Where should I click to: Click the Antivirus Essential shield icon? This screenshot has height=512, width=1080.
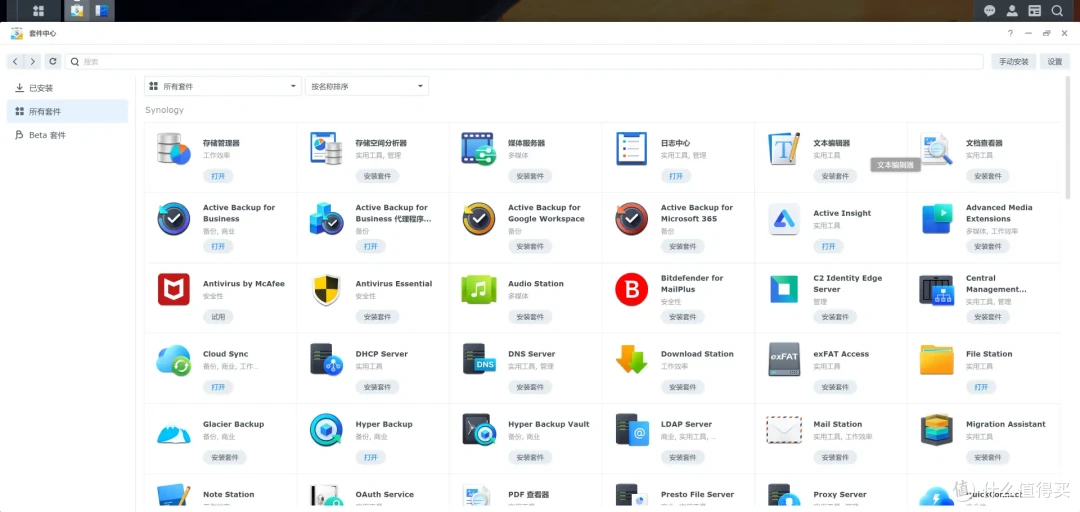coord(326,289)
